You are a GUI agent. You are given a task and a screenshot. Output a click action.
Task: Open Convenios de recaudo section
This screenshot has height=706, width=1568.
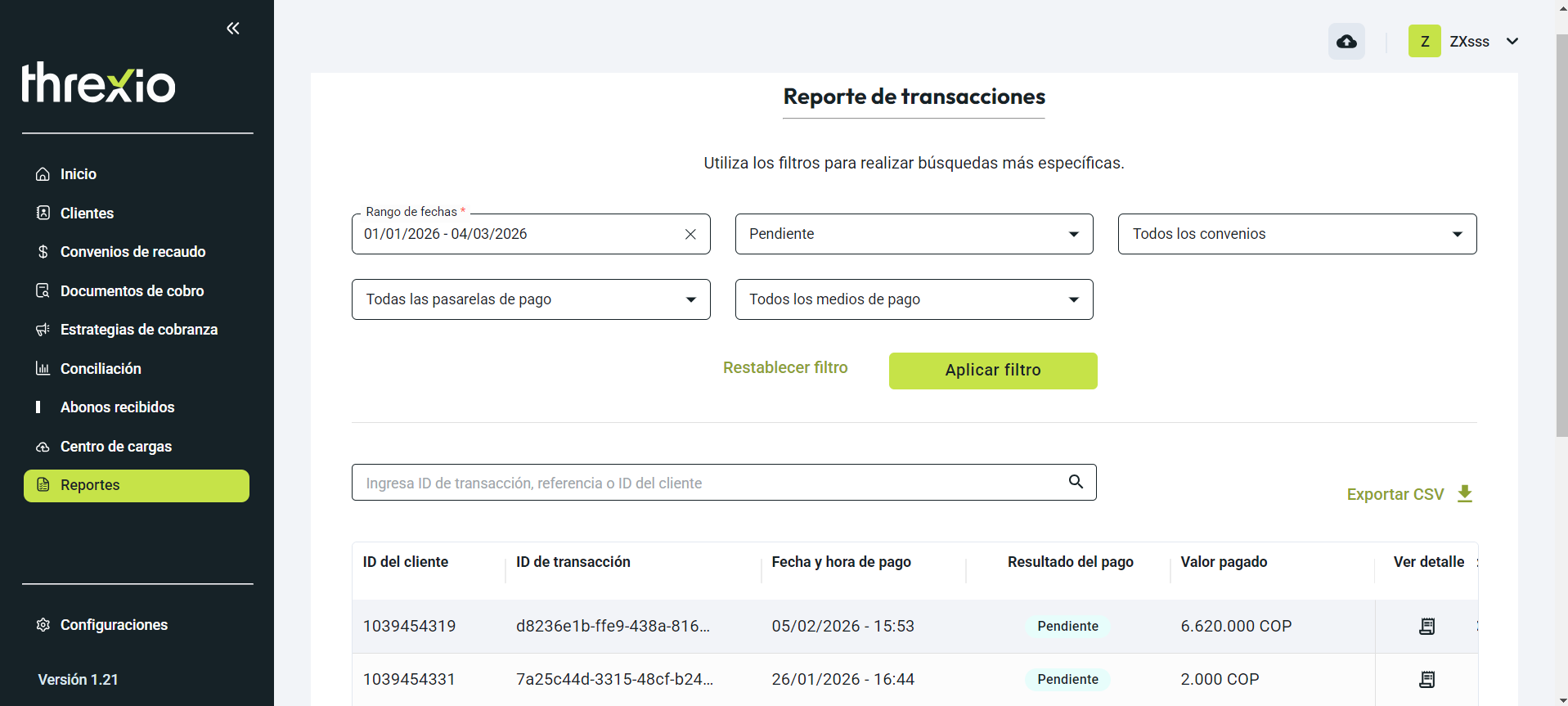click(x=133, y=252)
